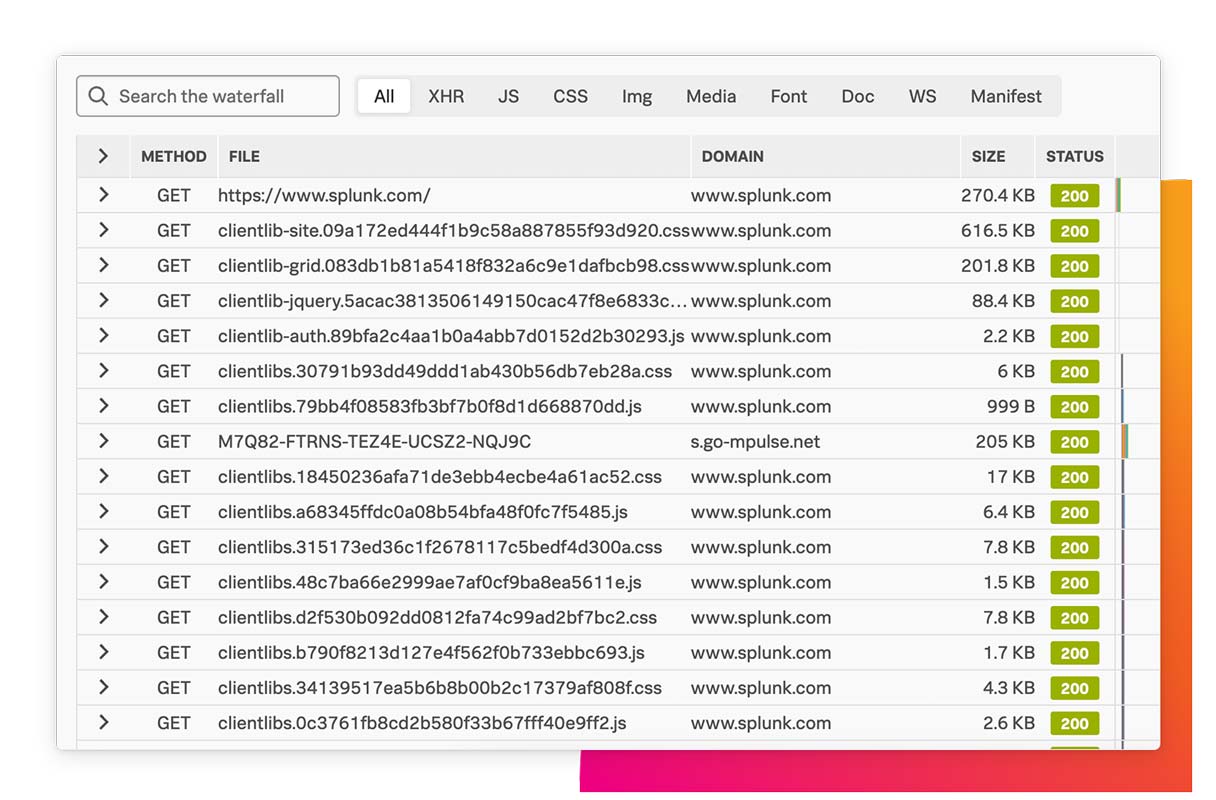1216x800 pixels.
Task: Filter requests by JS
Action: coord(509,96)
